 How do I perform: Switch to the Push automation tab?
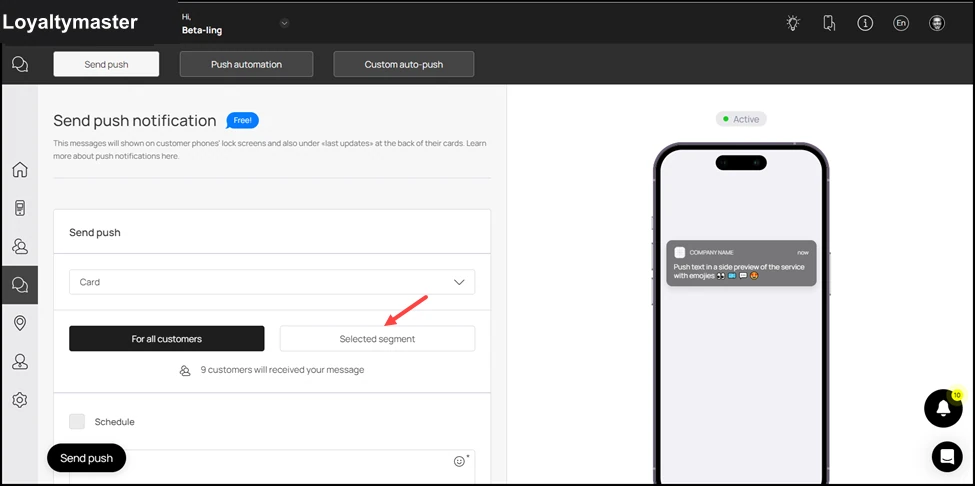pyautogui.click(x=246, y=64)
